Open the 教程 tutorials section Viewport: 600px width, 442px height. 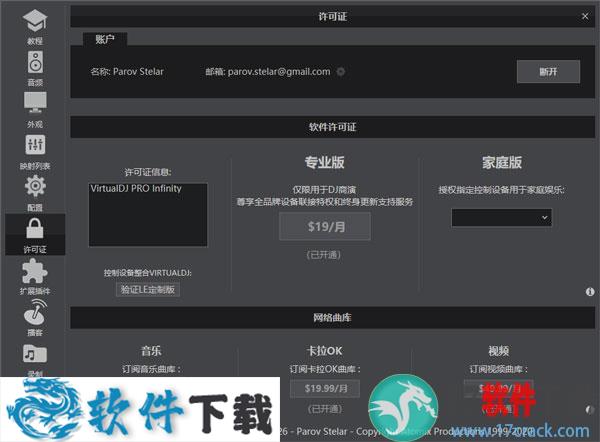35,27
